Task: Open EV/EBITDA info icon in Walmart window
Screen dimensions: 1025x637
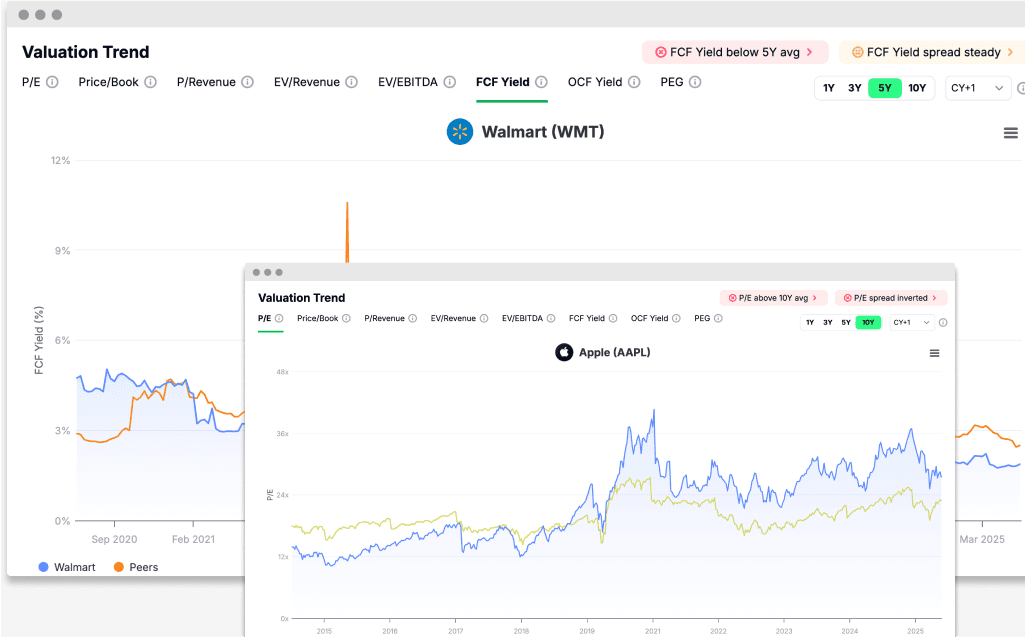Action: click(450, 82)
